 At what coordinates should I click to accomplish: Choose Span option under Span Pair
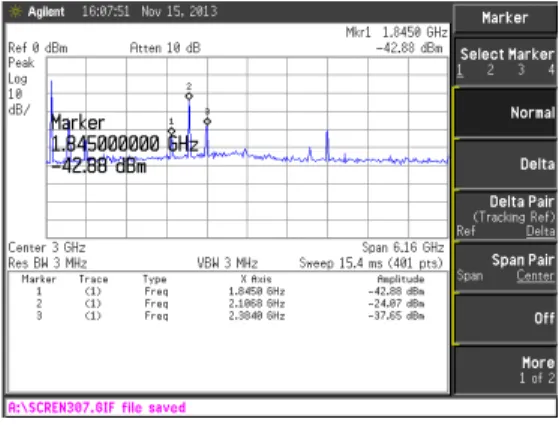tap(470, 276)
